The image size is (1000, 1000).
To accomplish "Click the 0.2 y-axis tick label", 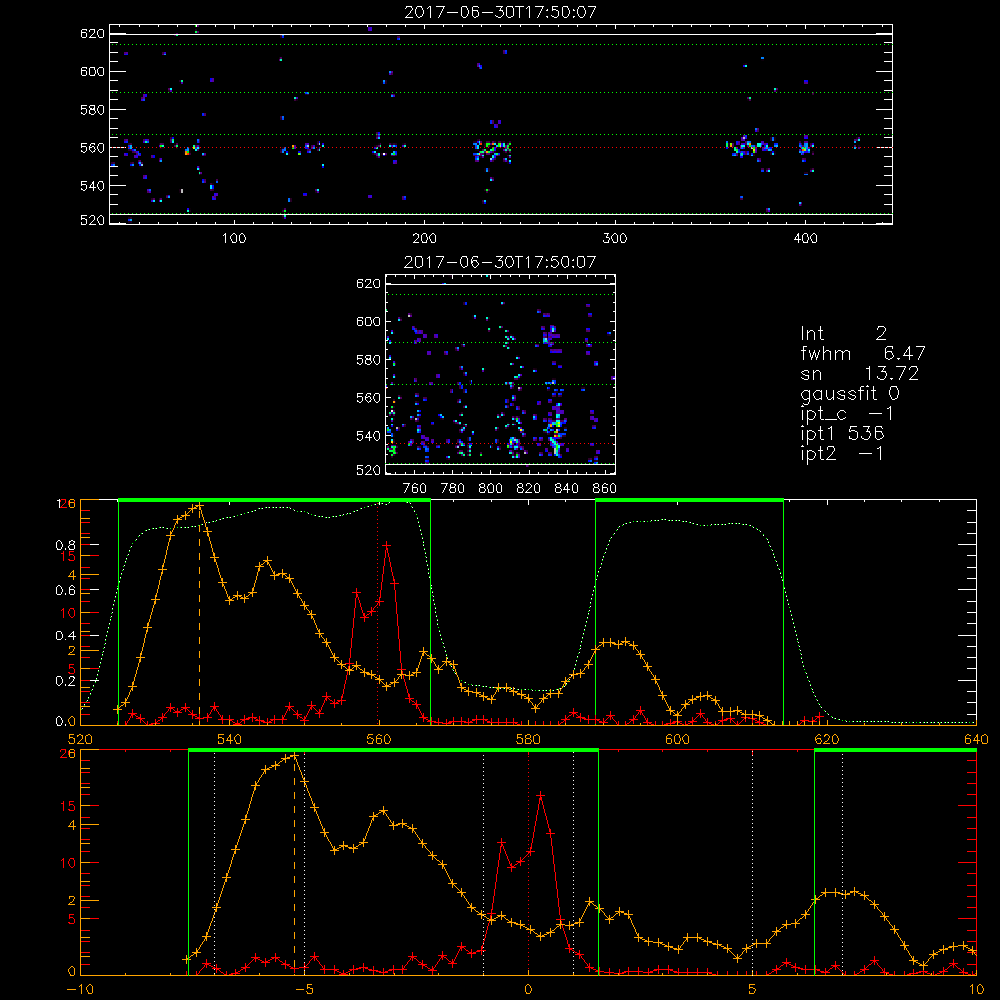I will pos(67,680).
